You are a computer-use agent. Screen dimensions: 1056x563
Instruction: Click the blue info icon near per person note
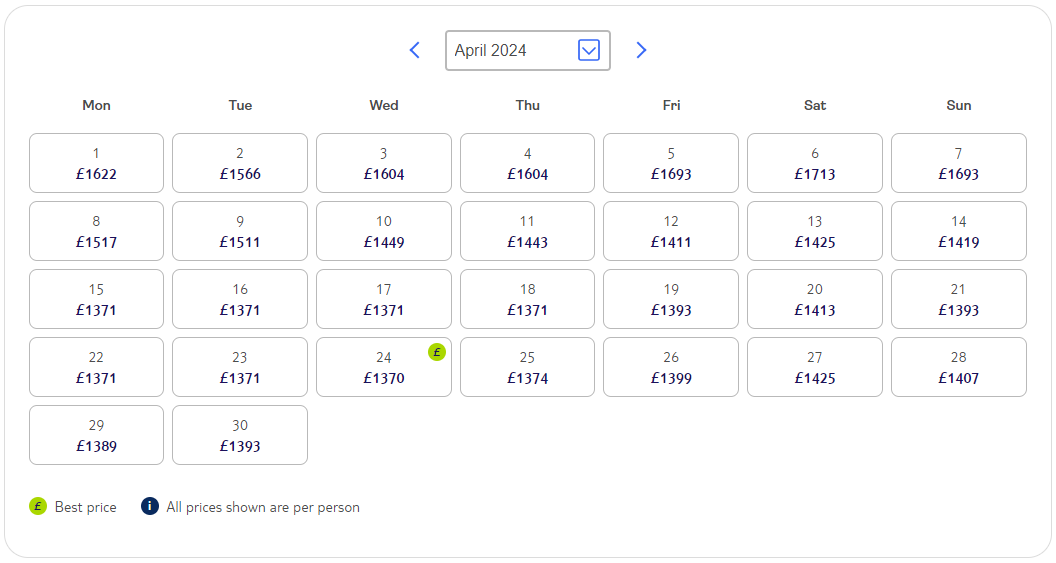pos(150,506)
